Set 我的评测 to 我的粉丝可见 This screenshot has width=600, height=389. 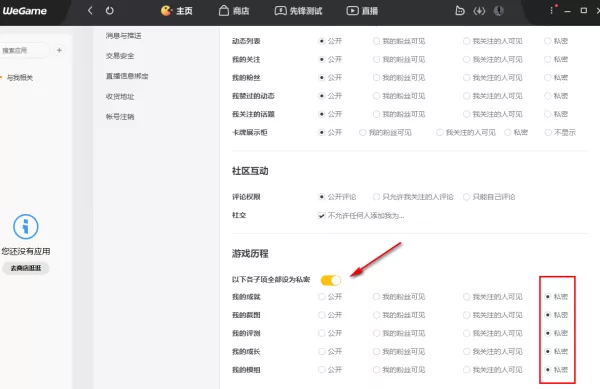click(376, 333)
